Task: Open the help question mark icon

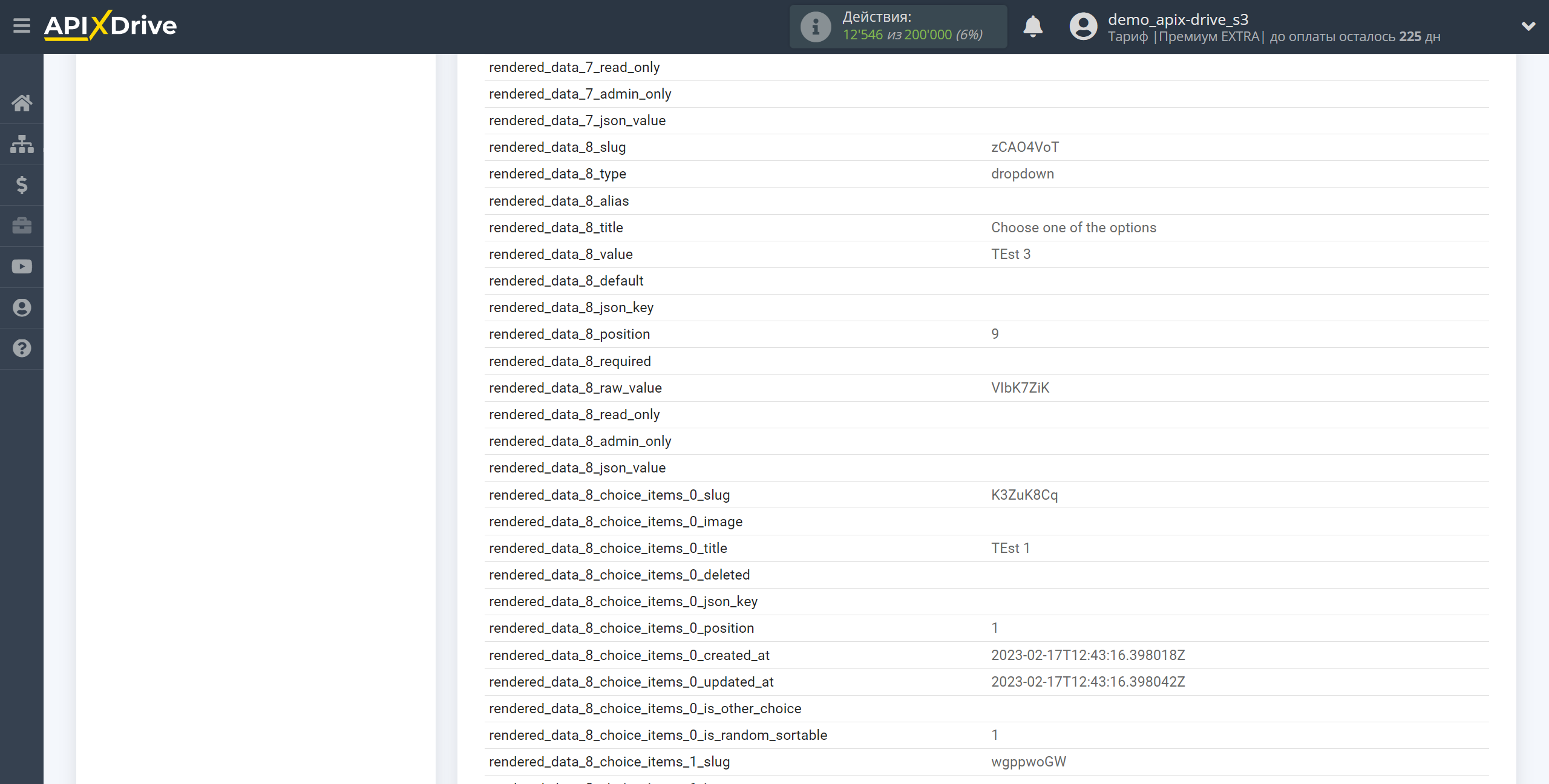Action: pyautogui.click(x=22, y=348)
